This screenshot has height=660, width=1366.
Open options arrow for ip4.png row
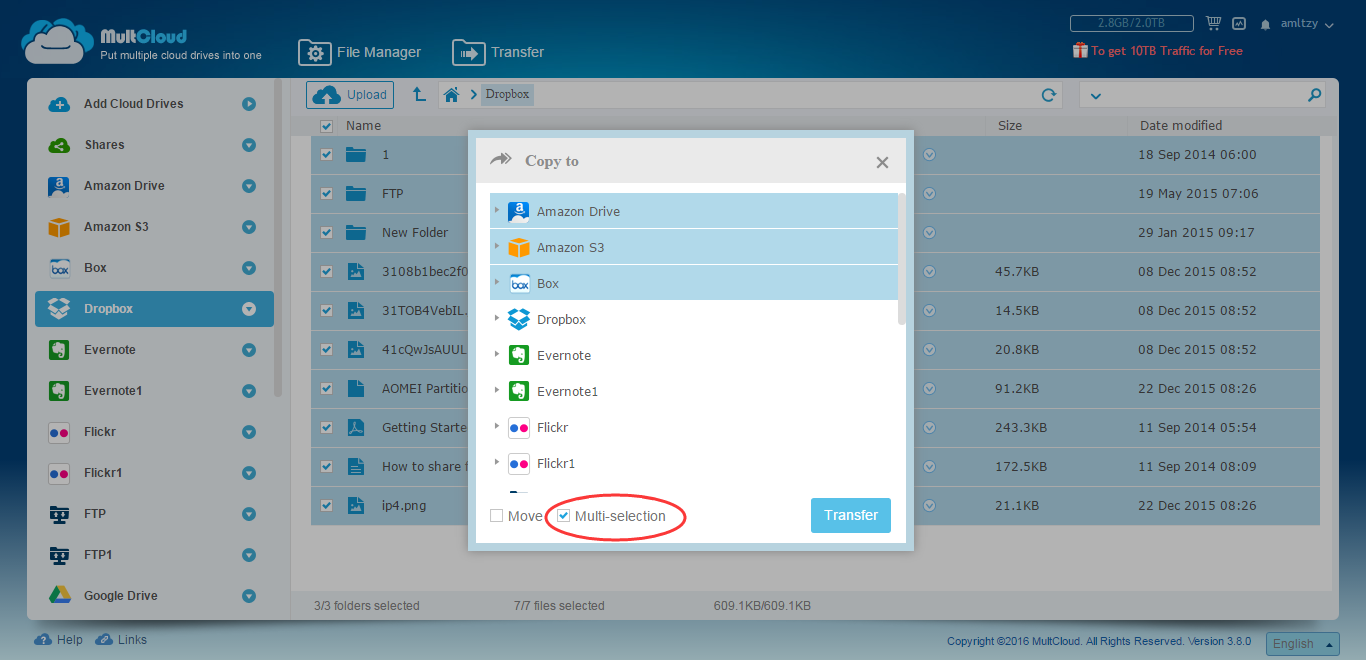929,506
